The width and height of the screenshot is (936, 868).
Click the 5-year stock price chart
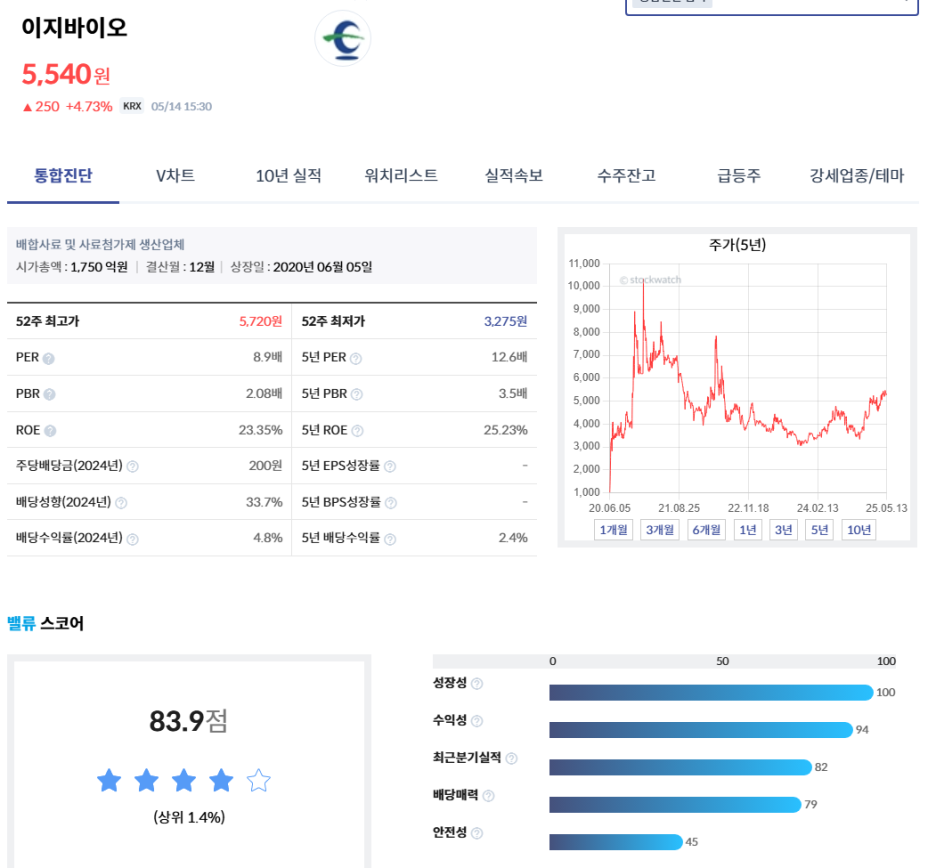(x=747, y=377)
